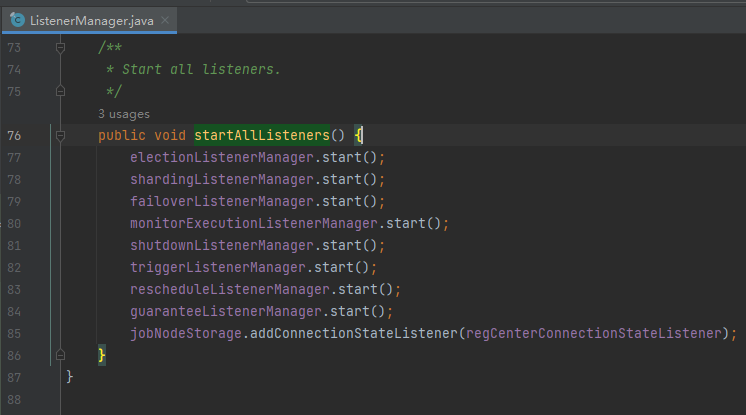Click the 'Start all listeners.' comment text

201,69
